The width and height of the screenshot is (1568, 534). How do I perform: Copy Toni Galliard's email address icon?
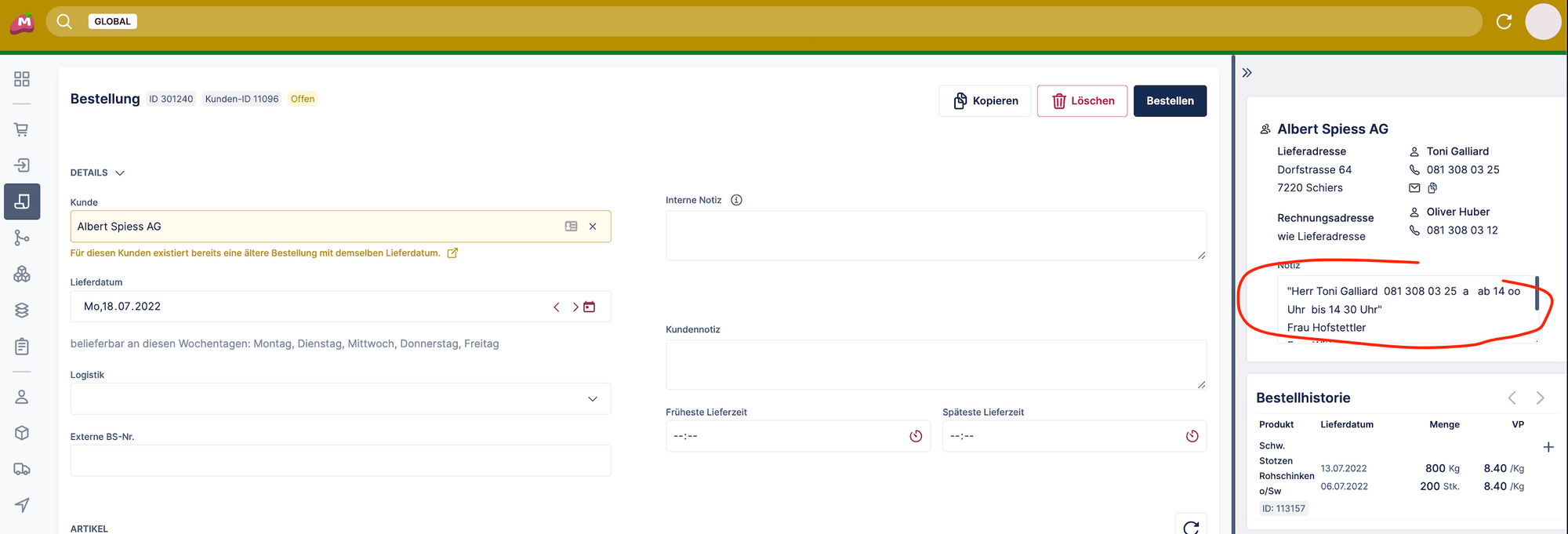(1432, 188)
